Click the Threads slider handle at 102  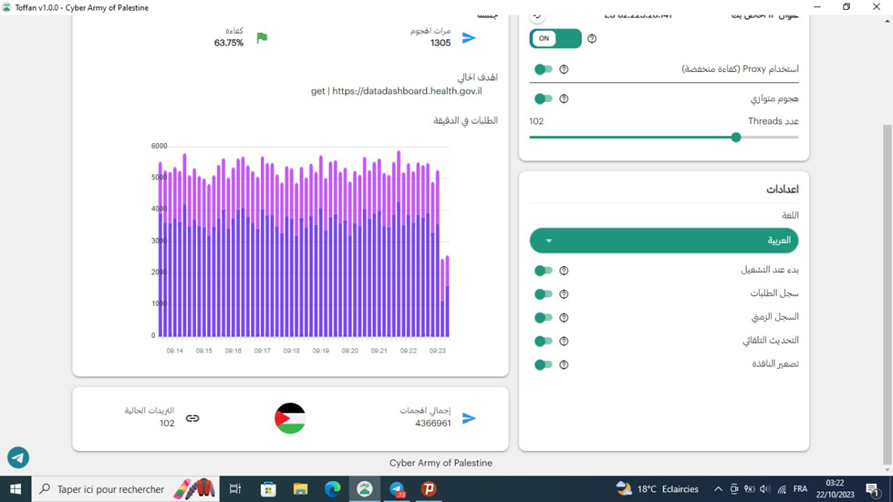(x=736, y=137)
